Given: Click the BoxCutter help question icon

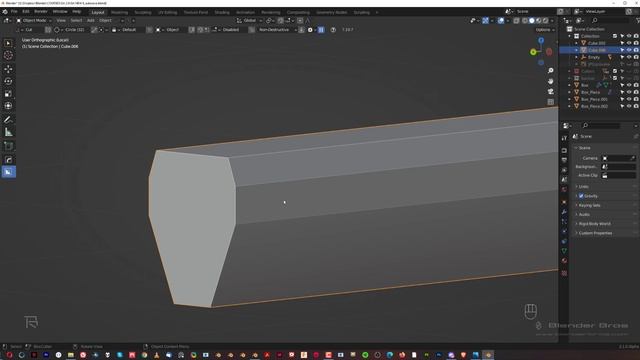Looking at the screenshot, I should [333, 30].
